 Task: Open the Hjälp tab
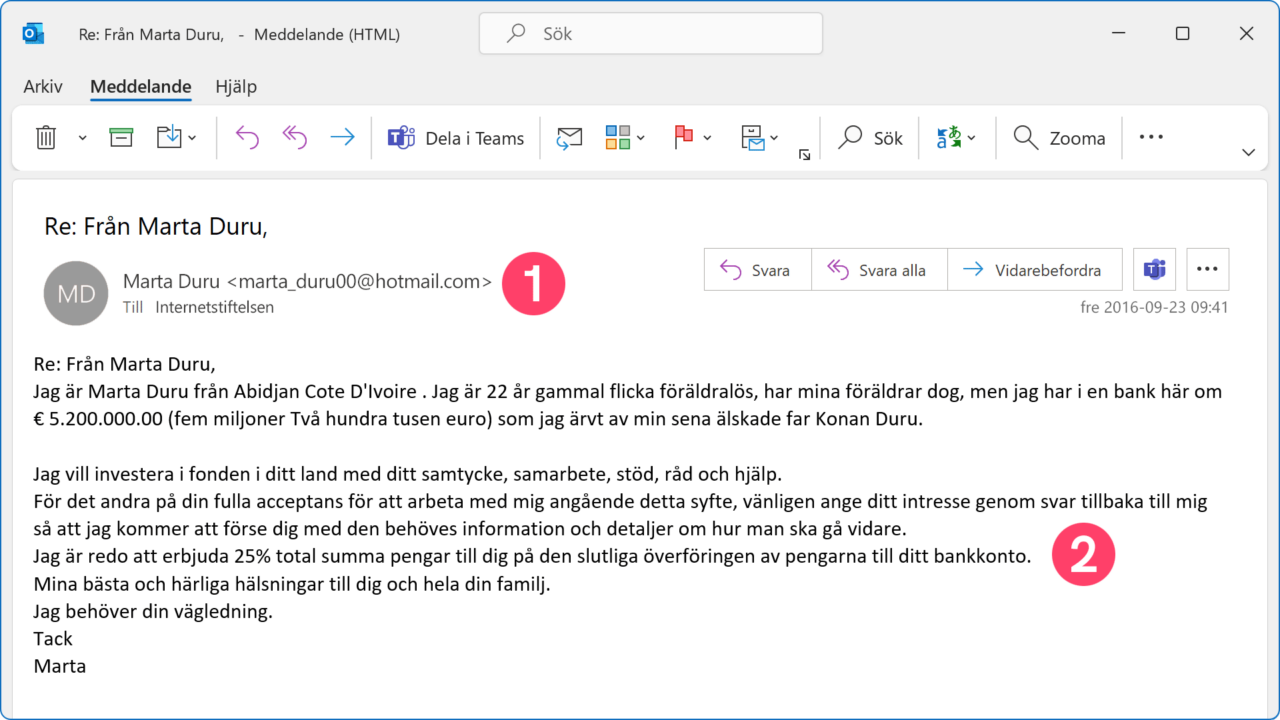236,87
